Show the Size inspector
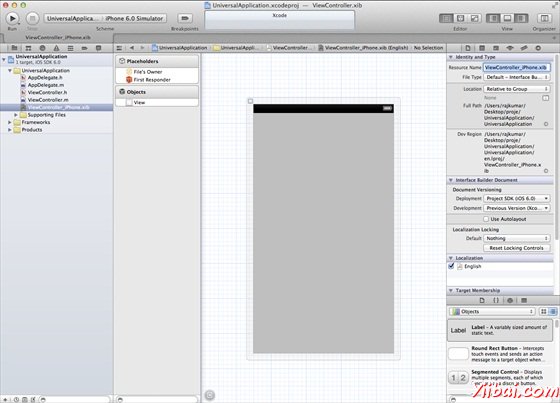 (524, 48)
